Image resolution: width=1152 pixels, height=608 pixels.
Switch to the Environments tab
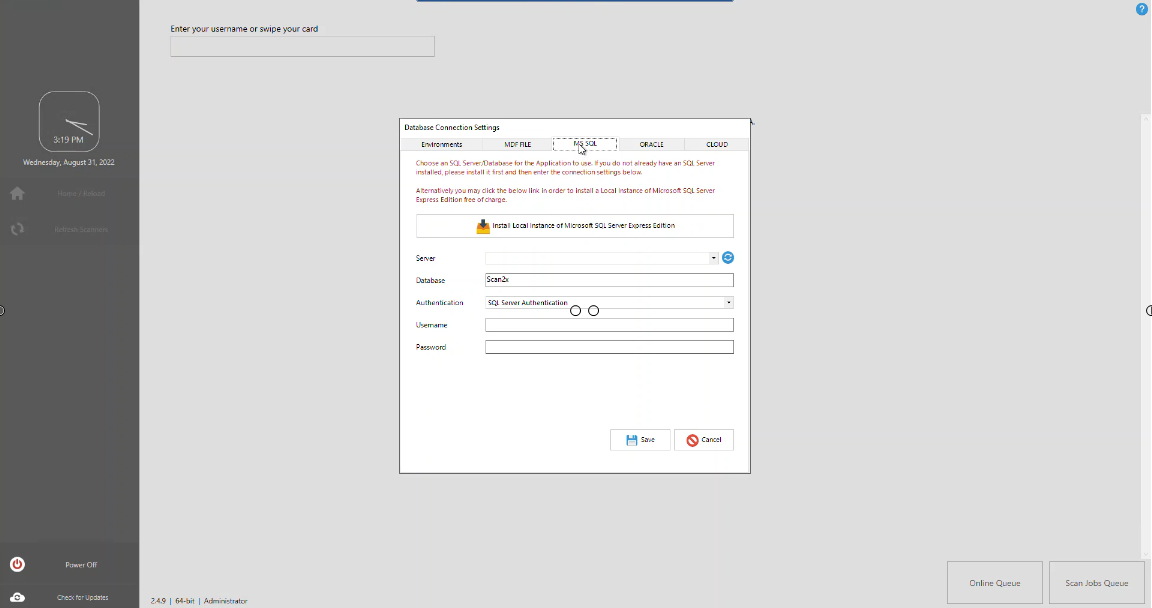click(441, 145)
